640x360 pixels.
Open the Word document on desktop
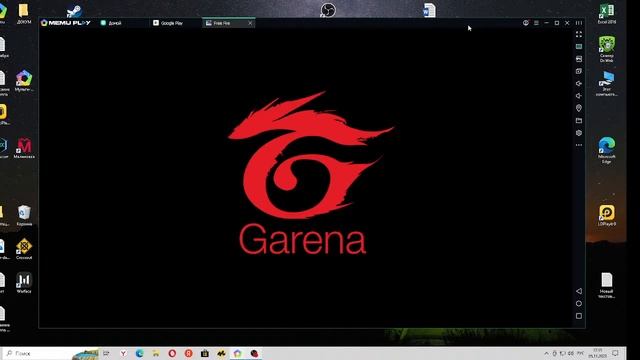[429, 10]
